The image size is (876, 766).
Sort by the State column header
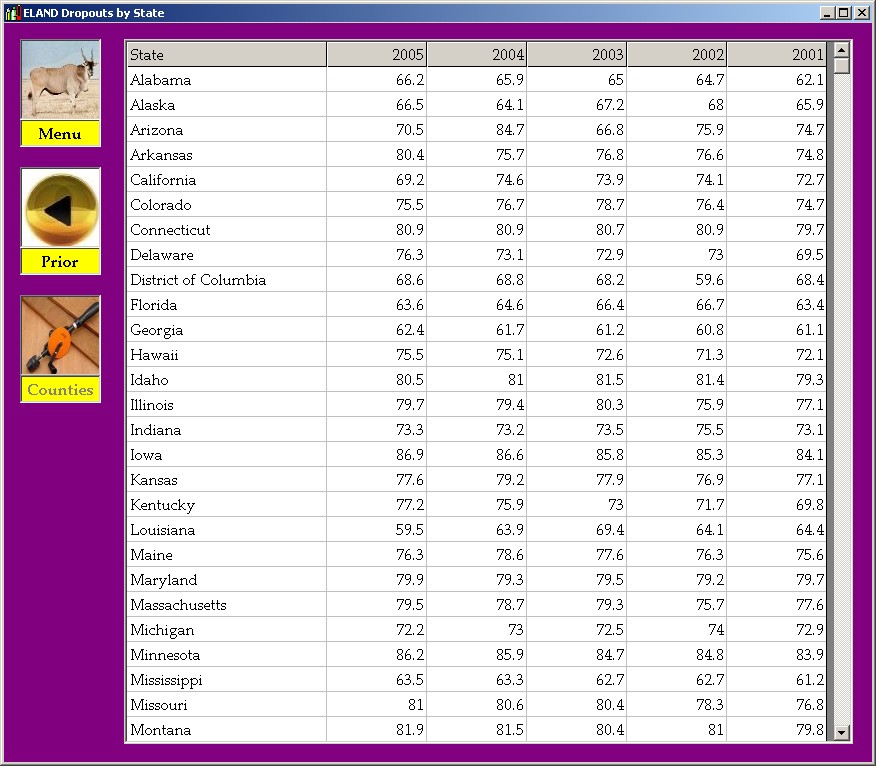click(x=226, y=55)
